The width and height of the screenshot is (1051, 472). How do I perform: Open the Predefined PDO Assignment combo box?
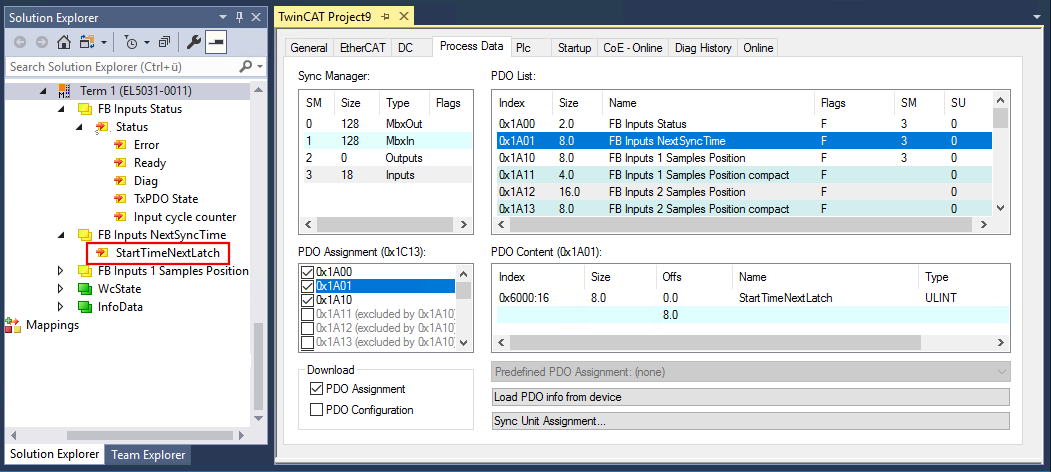[x=751, y=372]
